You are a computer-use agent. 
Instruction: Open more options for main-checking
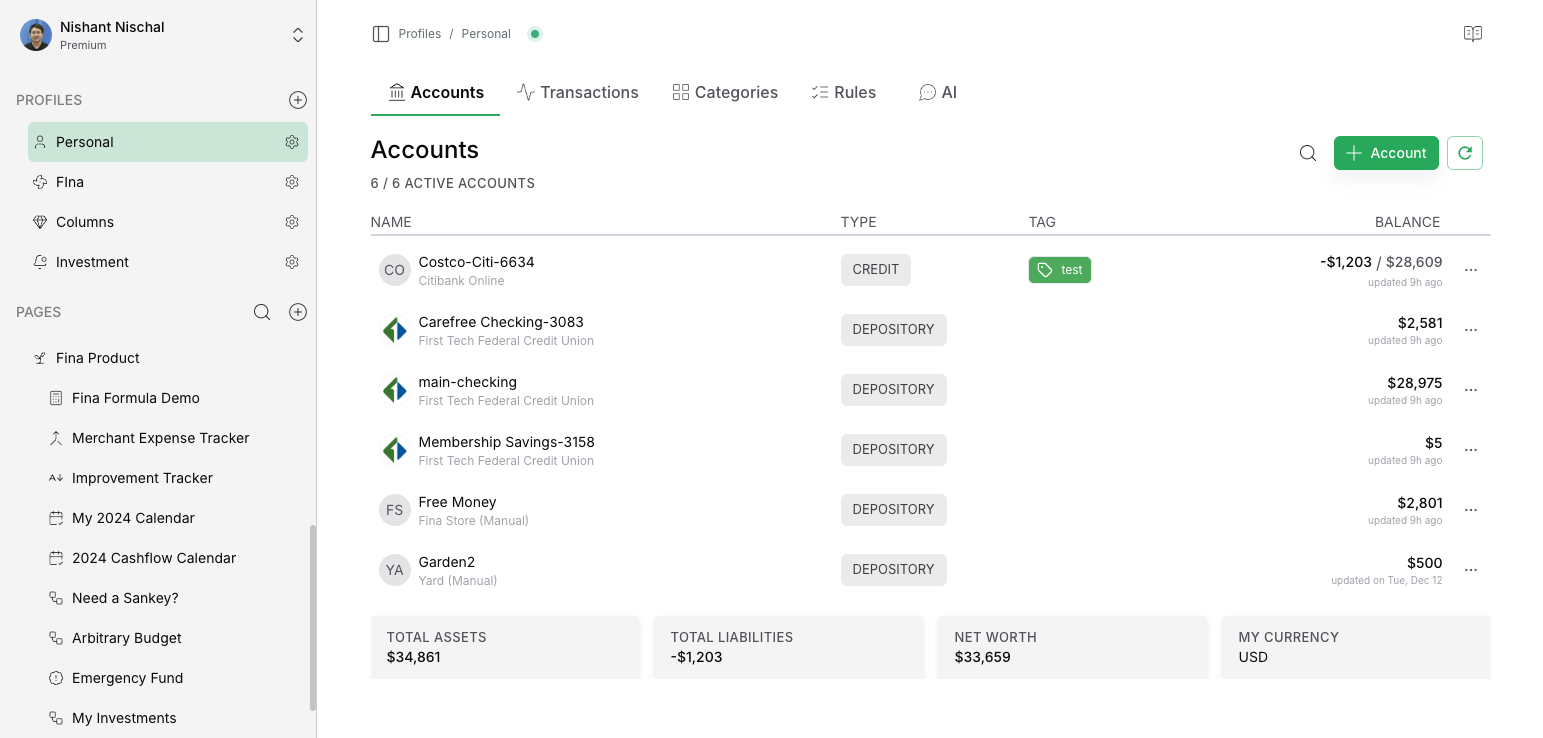pos(1471,390)
